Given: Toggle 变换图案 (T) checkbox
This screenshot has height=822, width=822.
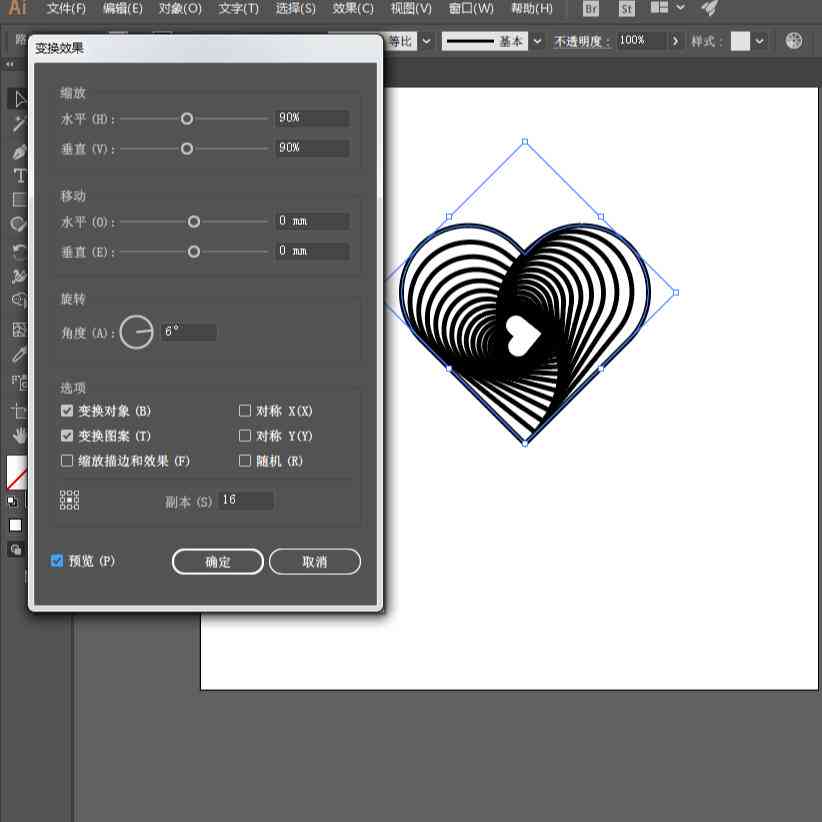Looking at the screenshot, I should tap(67, 436).
